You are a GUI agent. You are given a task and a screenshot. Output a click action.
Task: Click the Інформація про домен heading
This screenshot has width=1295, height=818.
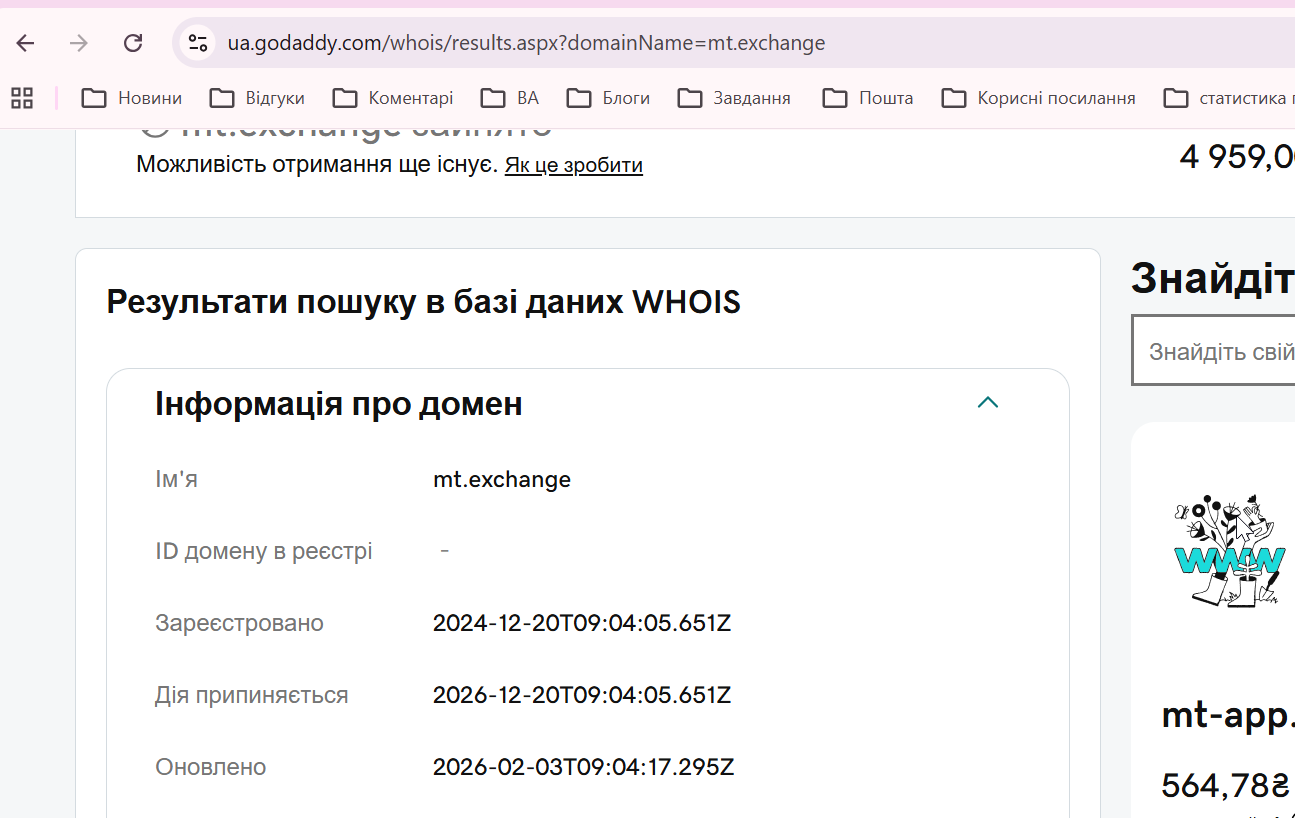tap(339, 404)
